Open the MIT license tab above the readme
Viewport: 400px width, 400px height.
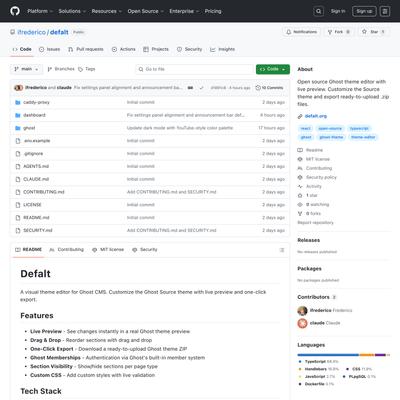[108, 250]
